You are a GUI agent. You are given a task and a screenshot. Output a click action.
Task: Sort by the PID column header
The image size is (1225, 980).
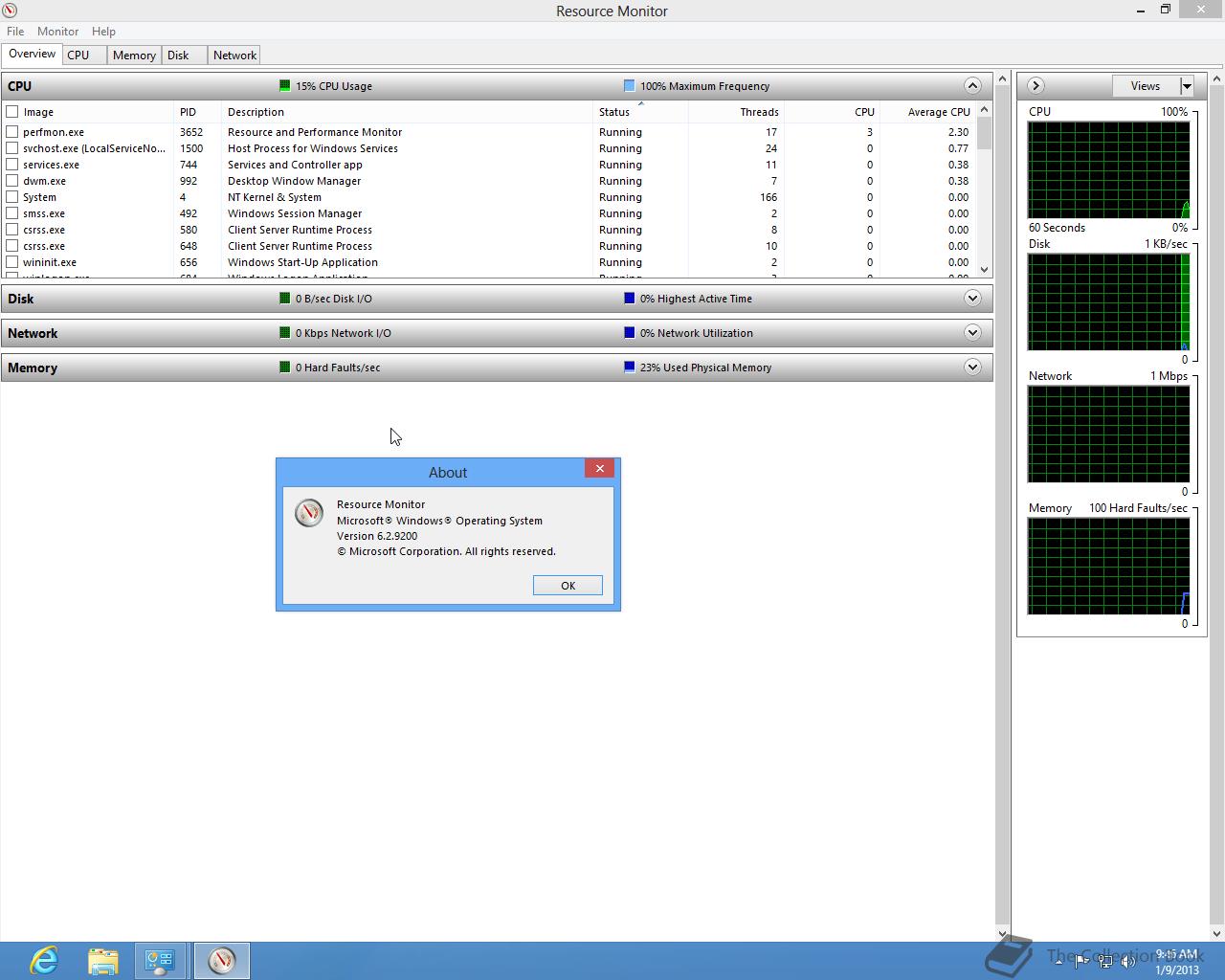pyautogui.click(x=197, y=111)
